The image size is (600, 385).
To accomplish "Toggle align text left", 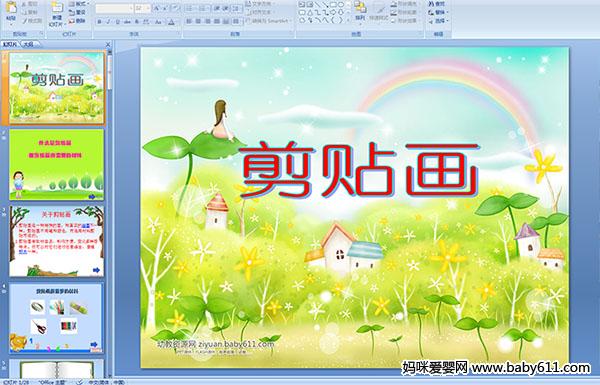I will tap(189, 21).
